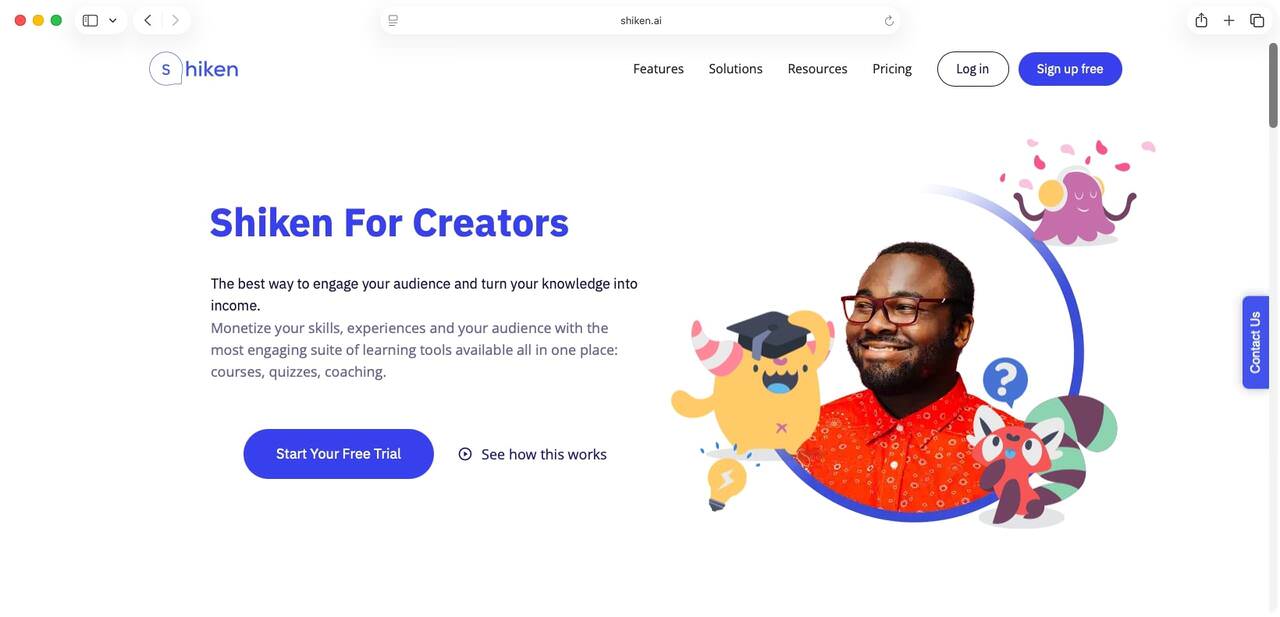Open the Contact Us side tab
Viewport: 1280px width, 617px height.
point(1256,342)
